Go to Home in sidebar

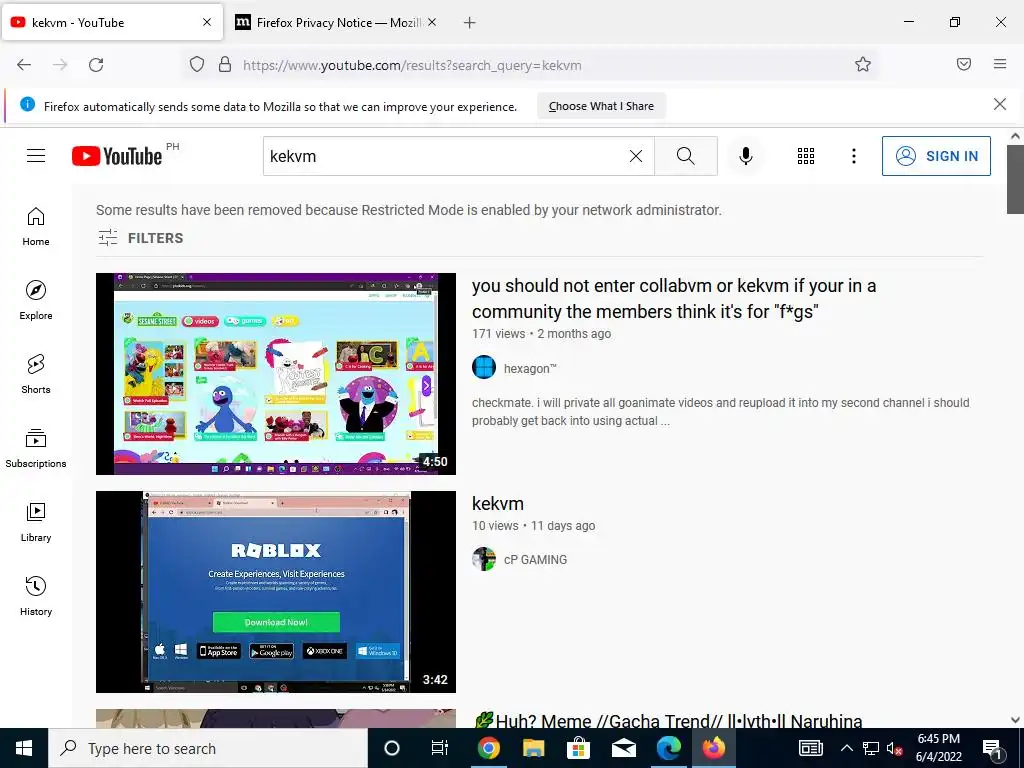[36, 227]
